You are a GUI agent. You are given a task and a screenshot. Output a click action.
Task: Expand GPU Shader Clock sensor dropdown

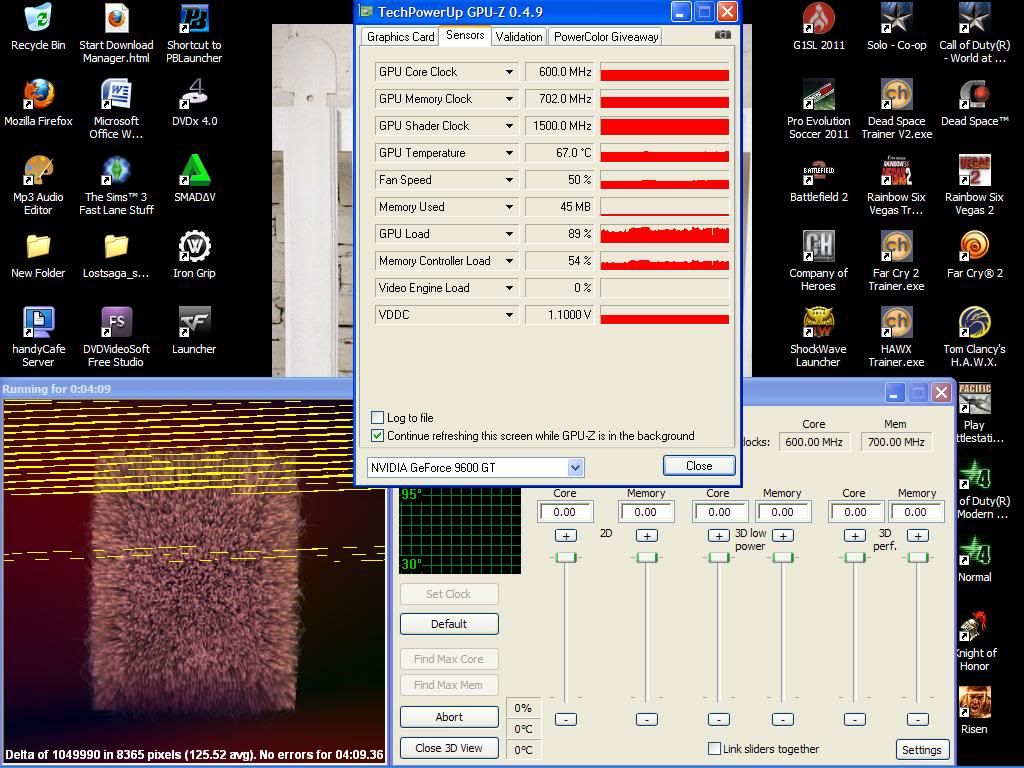509,125
